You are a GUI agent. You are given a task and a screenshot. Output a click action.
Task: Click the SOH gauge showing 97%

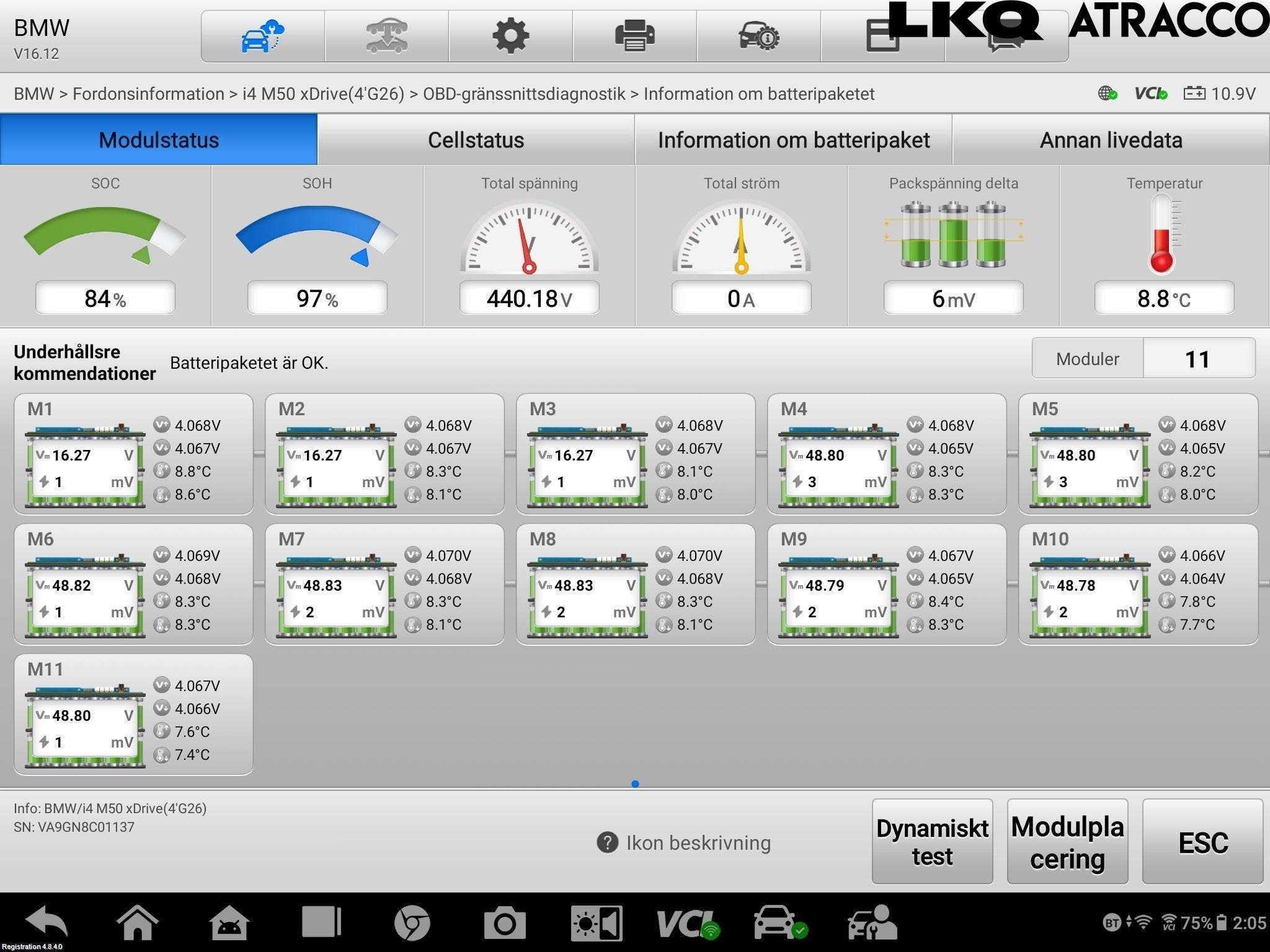[317, 237]
